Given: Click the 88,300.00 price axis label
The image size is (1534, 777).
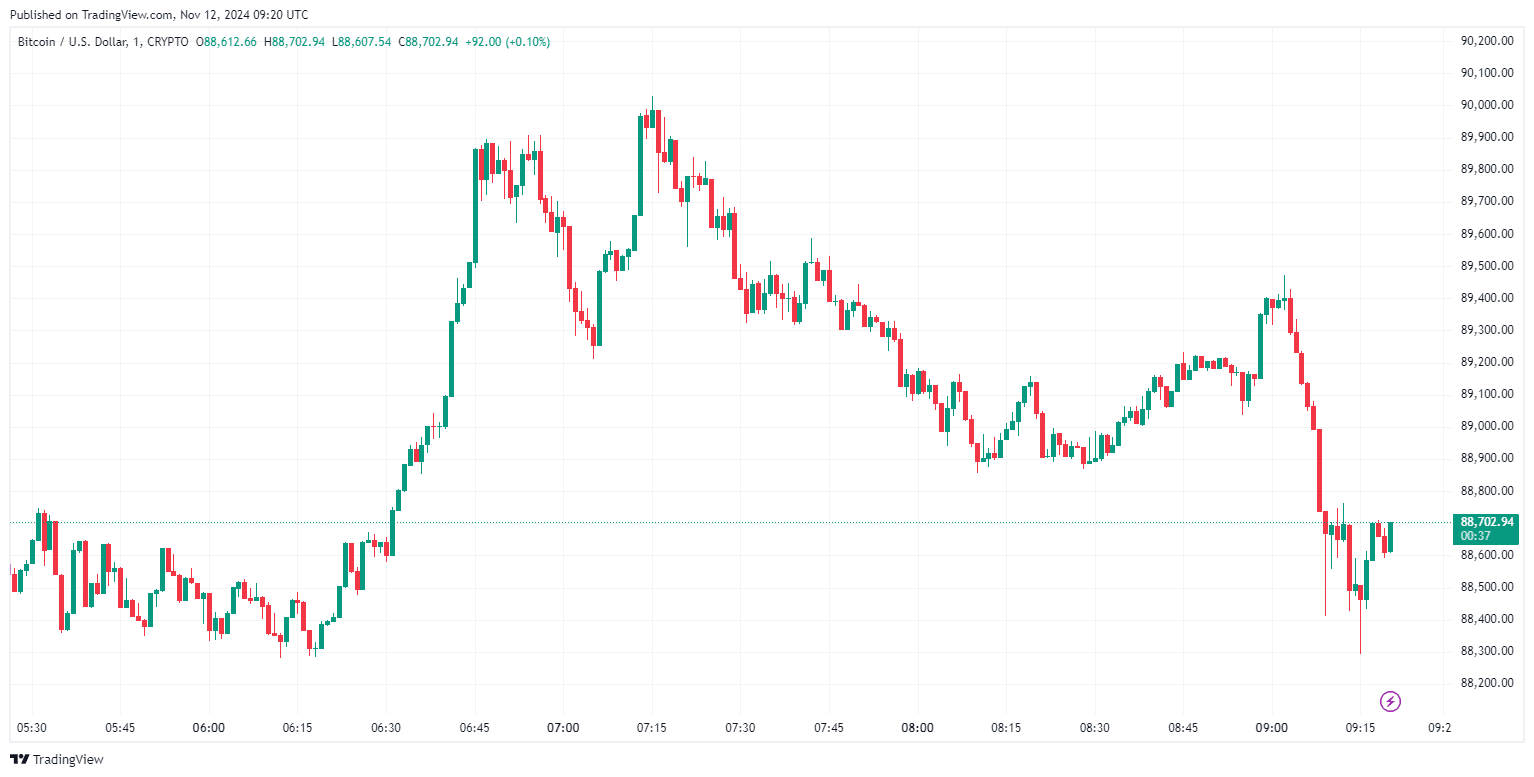Looking at the screenshot, I should 1485,651.
